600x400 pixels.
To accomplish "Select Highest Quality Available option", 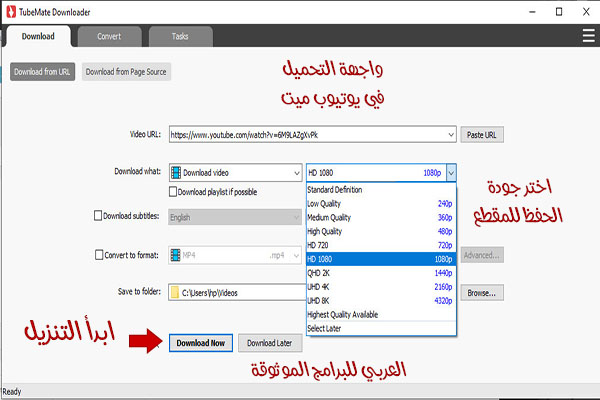I will tap(381, 314).
